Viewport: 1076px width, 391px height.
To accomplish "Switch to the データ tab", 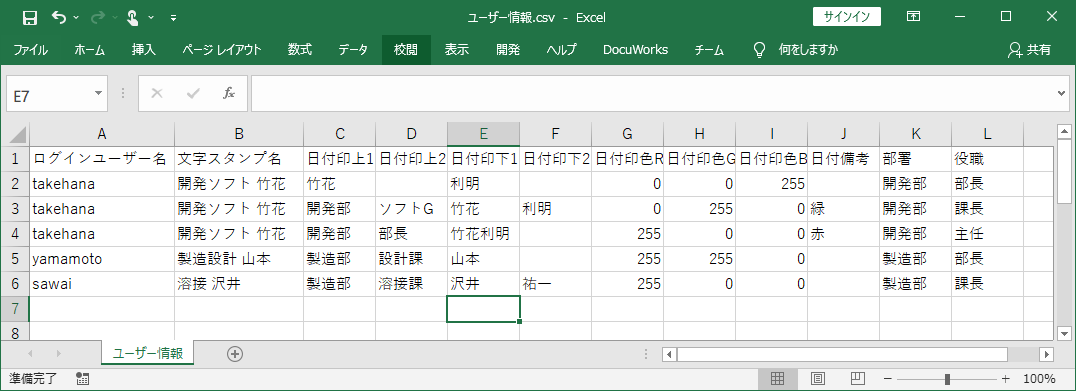I will 353,49.
